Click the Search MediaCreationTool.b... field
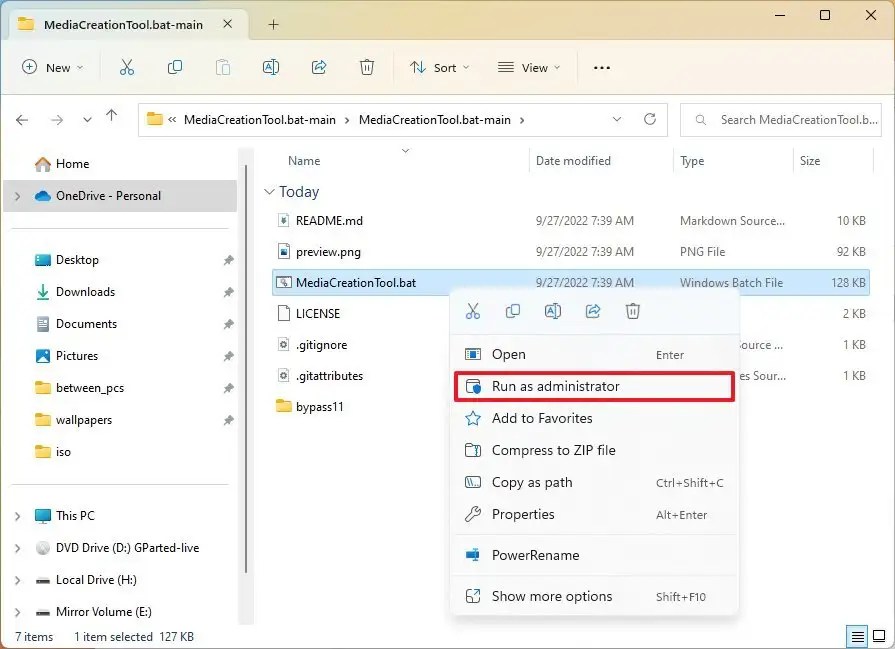Image resolution: width=895 pixels, height=649 pixels. point(780,120)
